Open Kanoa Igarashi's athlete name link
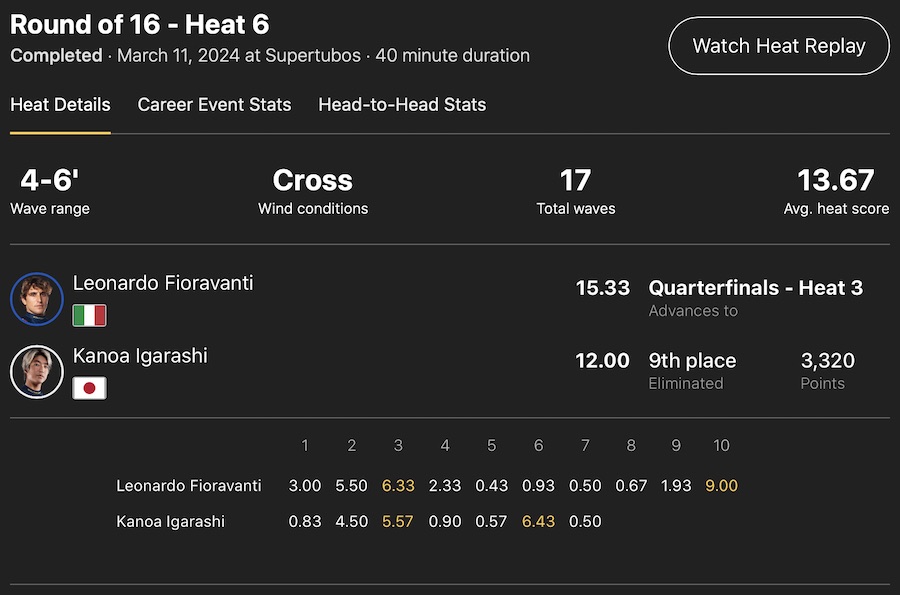The image size is (900, 595). coord(140,356)
